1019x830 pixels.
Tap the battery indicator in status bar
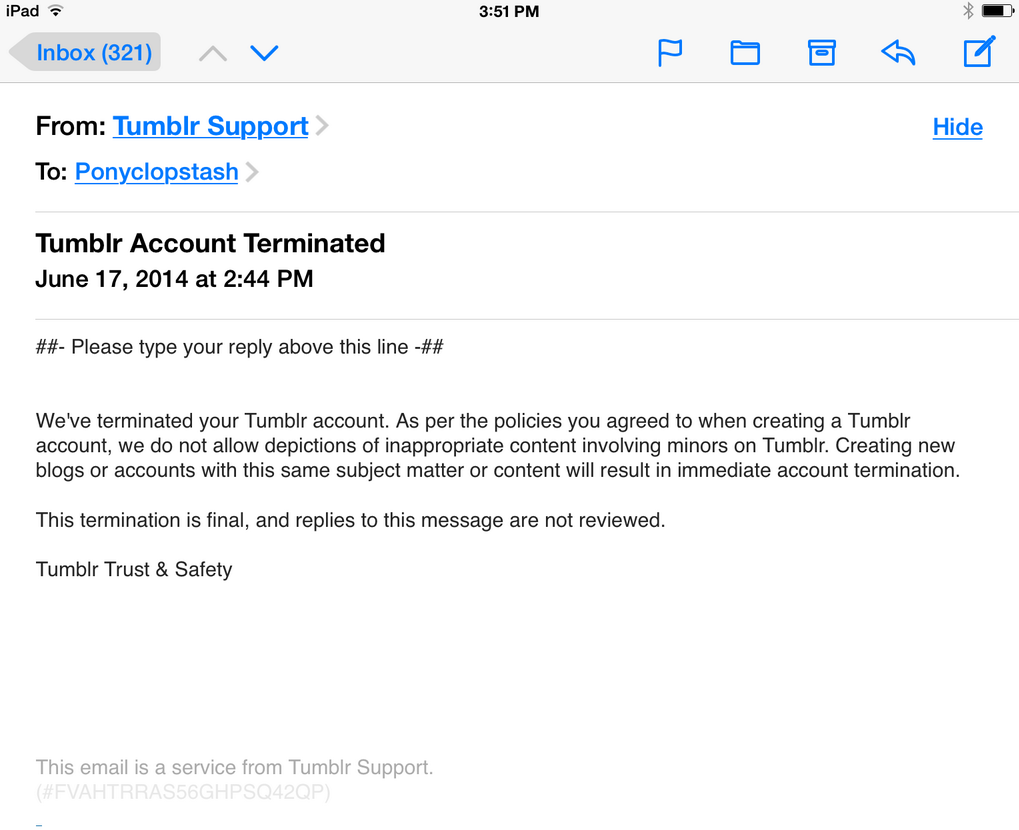click(998, 11)
